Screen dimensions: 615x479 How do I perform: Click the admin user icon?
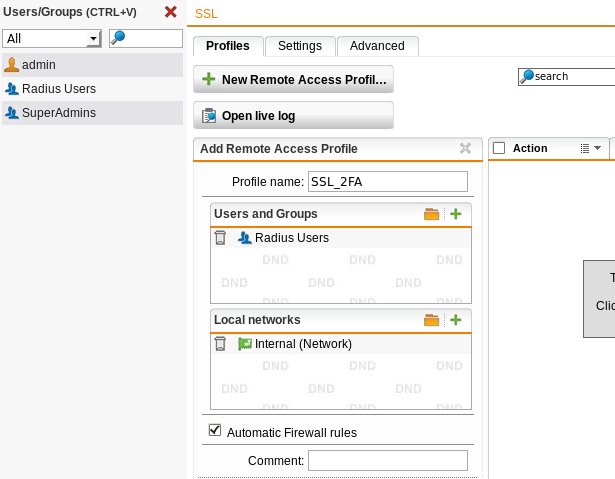[11, 65]
